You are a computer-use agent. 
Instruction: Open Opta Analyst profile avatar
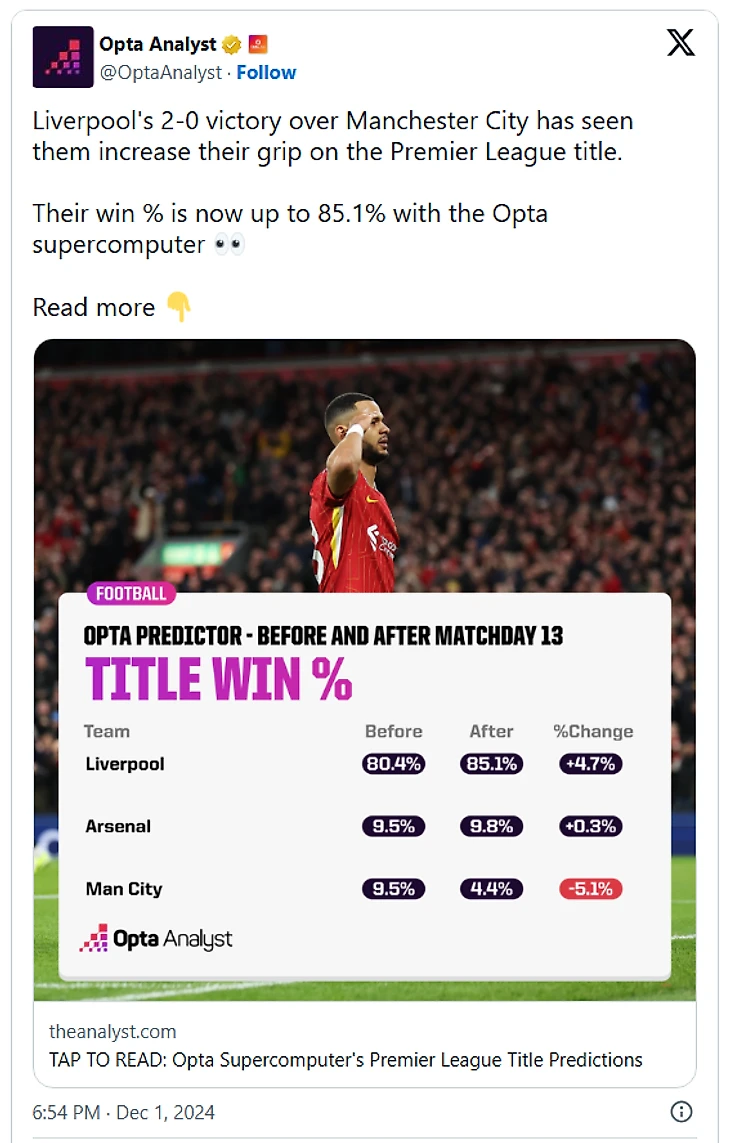pyautogui.click(x=63, y=57)
